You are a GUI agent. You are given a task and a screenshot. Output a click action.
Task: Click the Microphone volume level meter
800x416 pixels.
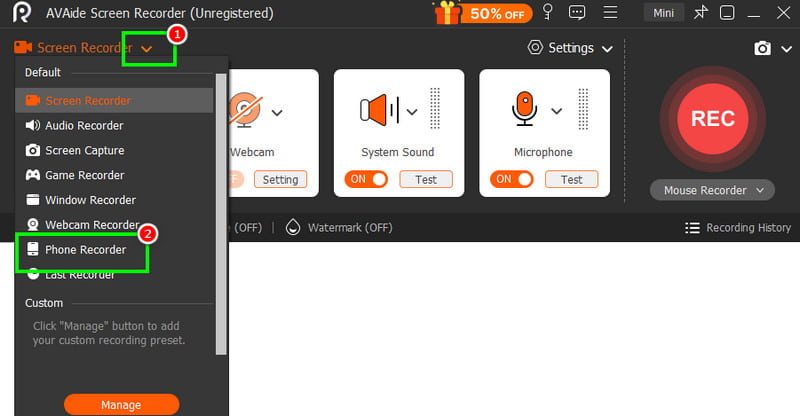tap(583, 108)
